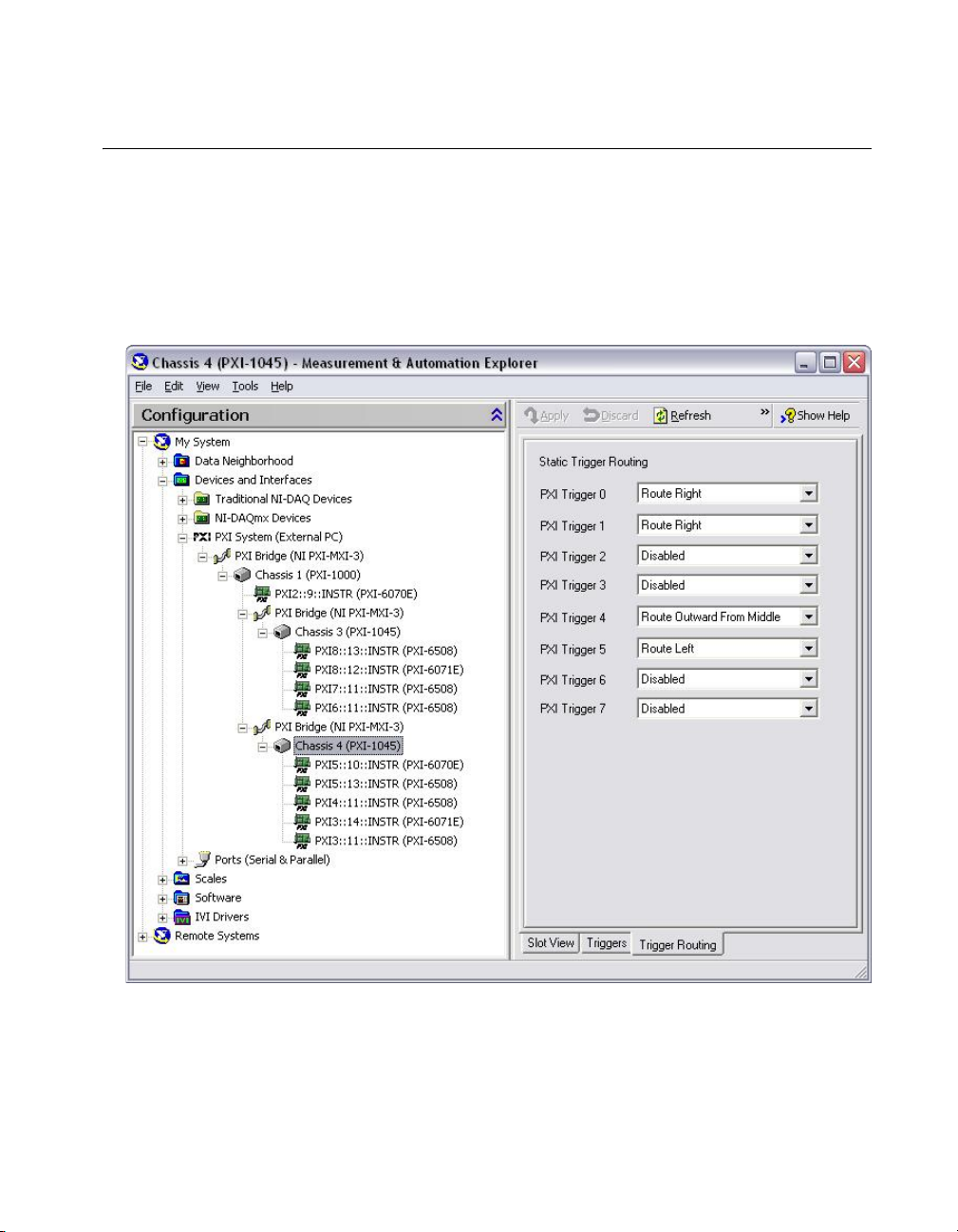The width and height of the screenshot is (958, 1232).
Task: Switch to the Slot View tab
Action: click(x=551, y=943)
